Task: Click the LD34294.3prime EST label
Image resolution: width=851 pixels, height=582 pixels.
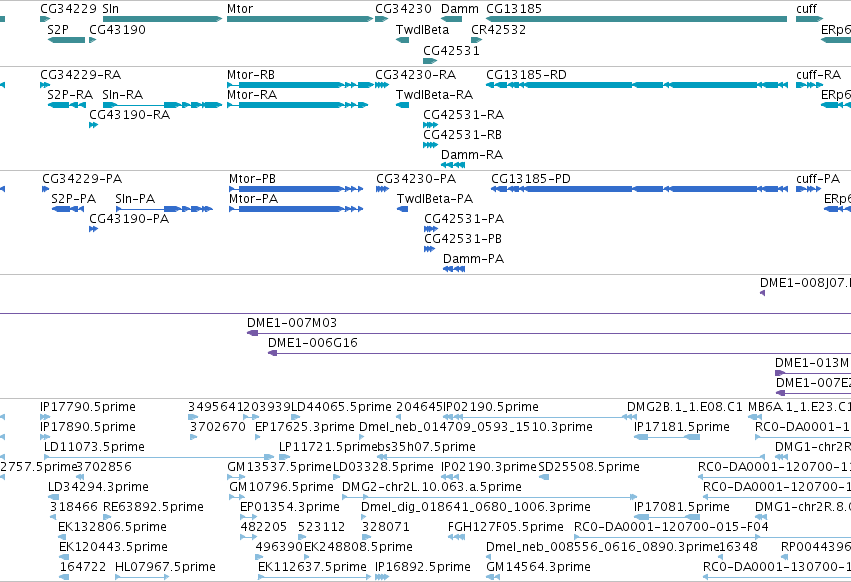Action: (98, 487)
